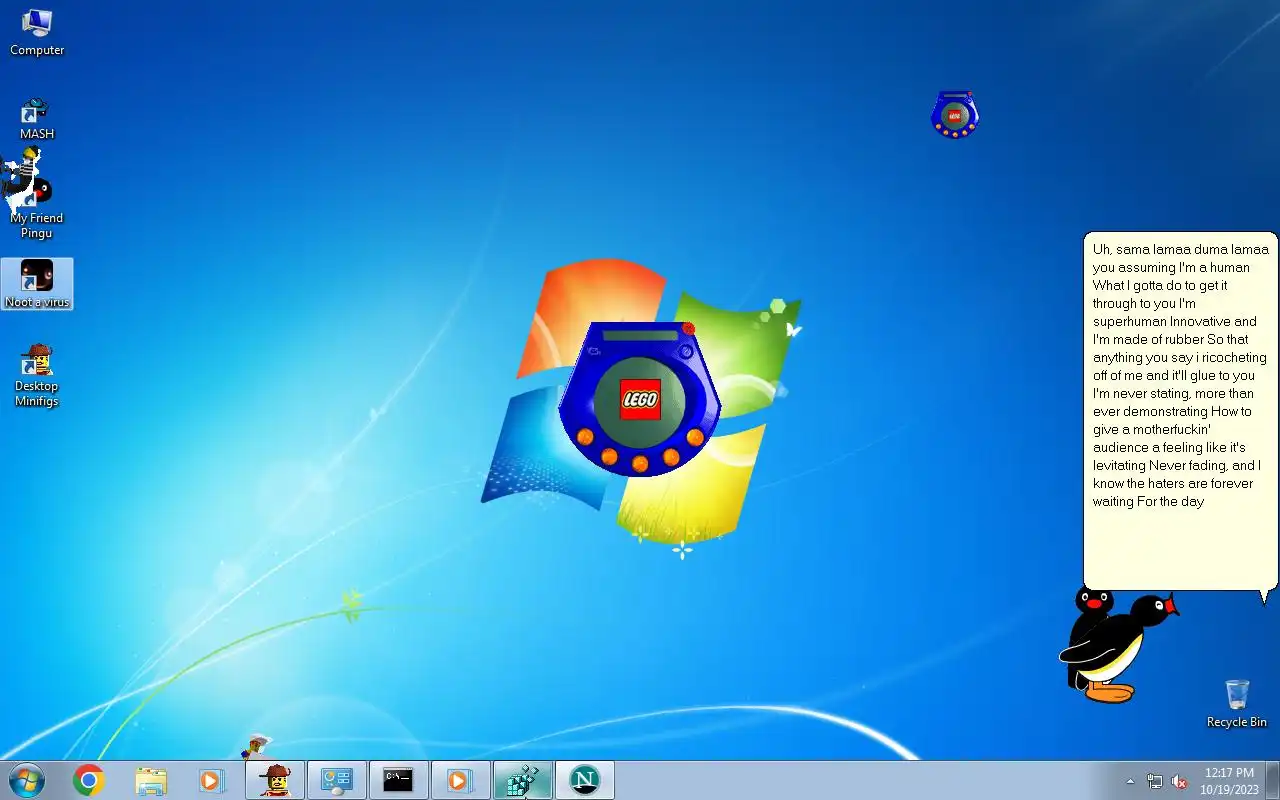Click the Show desktop button
The image size is (1280, 800).
[1272, 780]
